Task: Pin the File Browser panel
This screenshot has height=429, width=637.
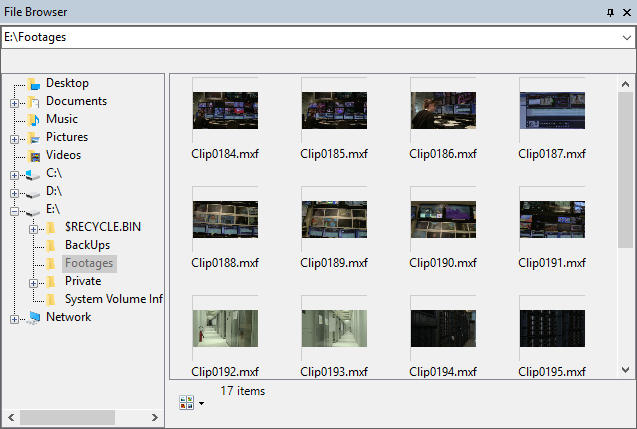Action: pos(610,11)
